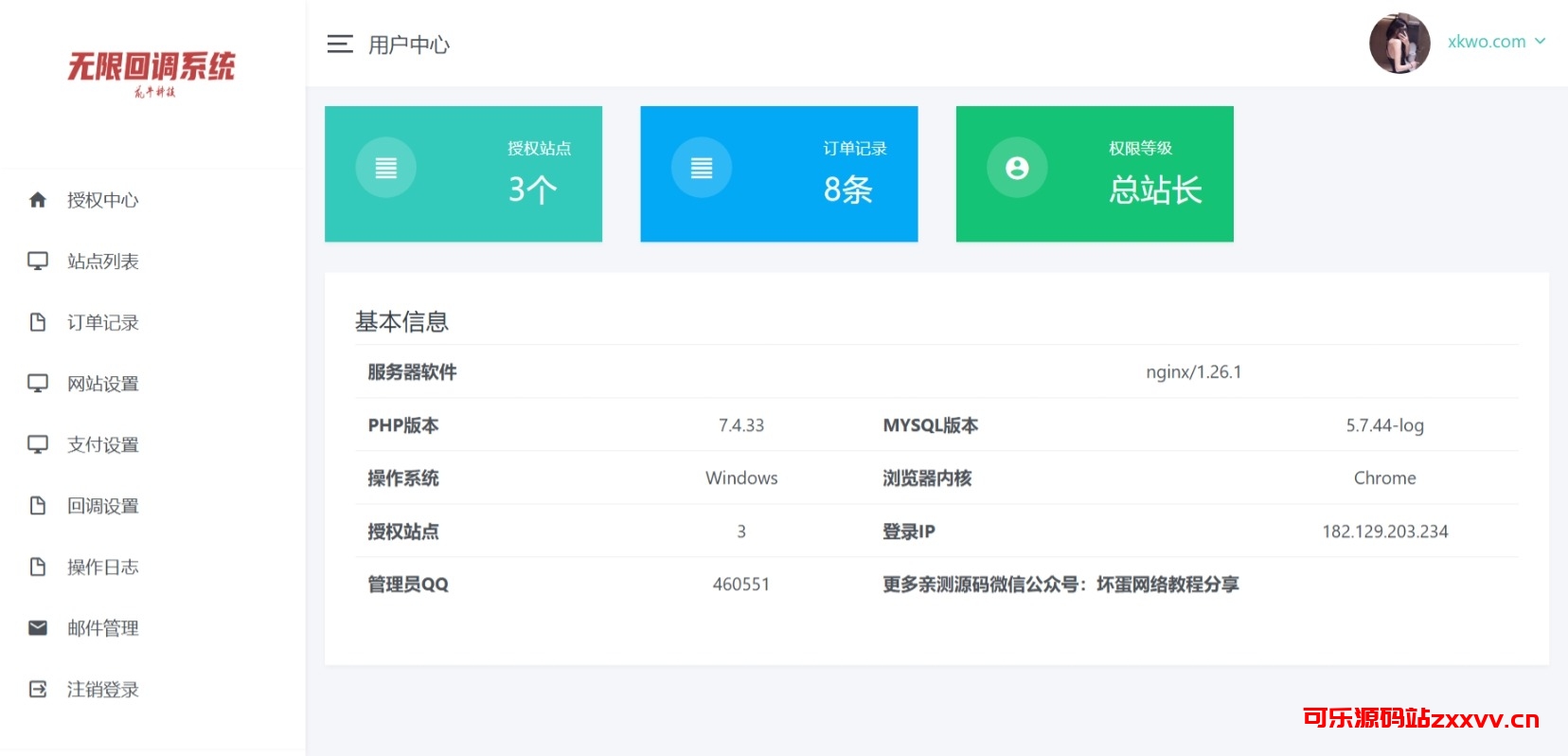Click the 无限回调系统 logo
Image resolution: width=1568 pixels, height=756 pixels.
click(151, 71)
